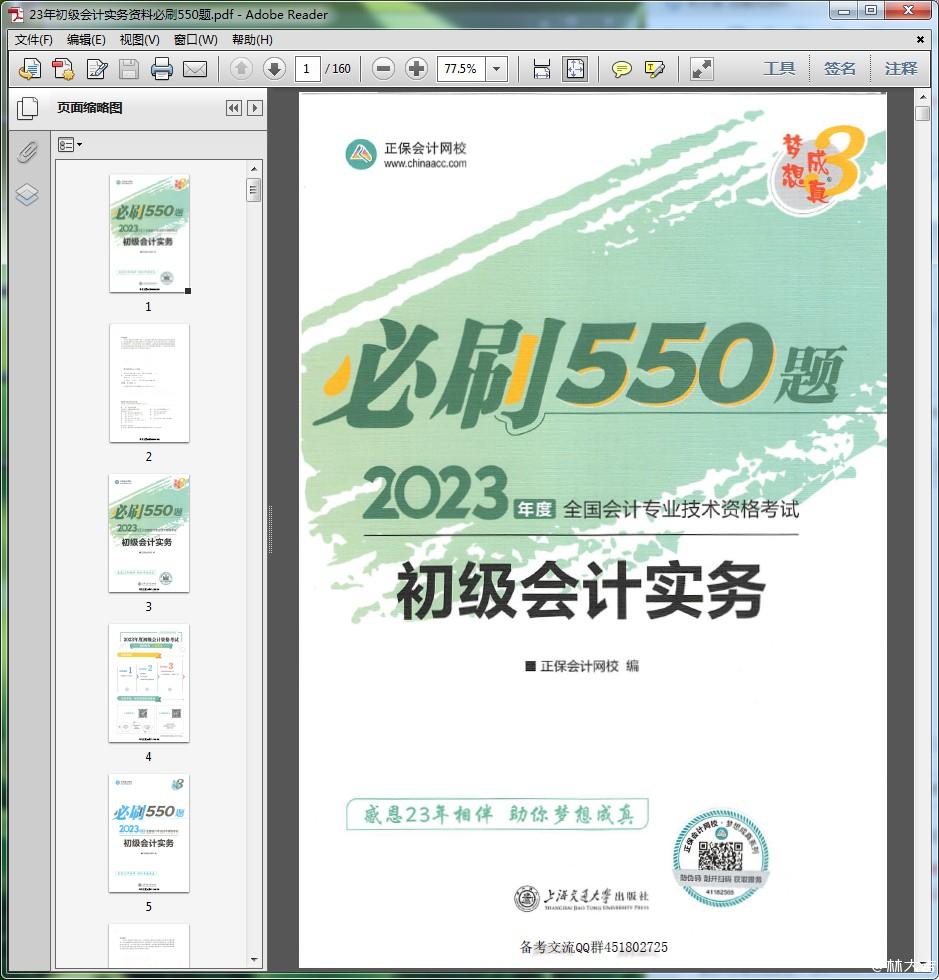Open the 工具 pane

pyautogui.click(x=779, y=69)
